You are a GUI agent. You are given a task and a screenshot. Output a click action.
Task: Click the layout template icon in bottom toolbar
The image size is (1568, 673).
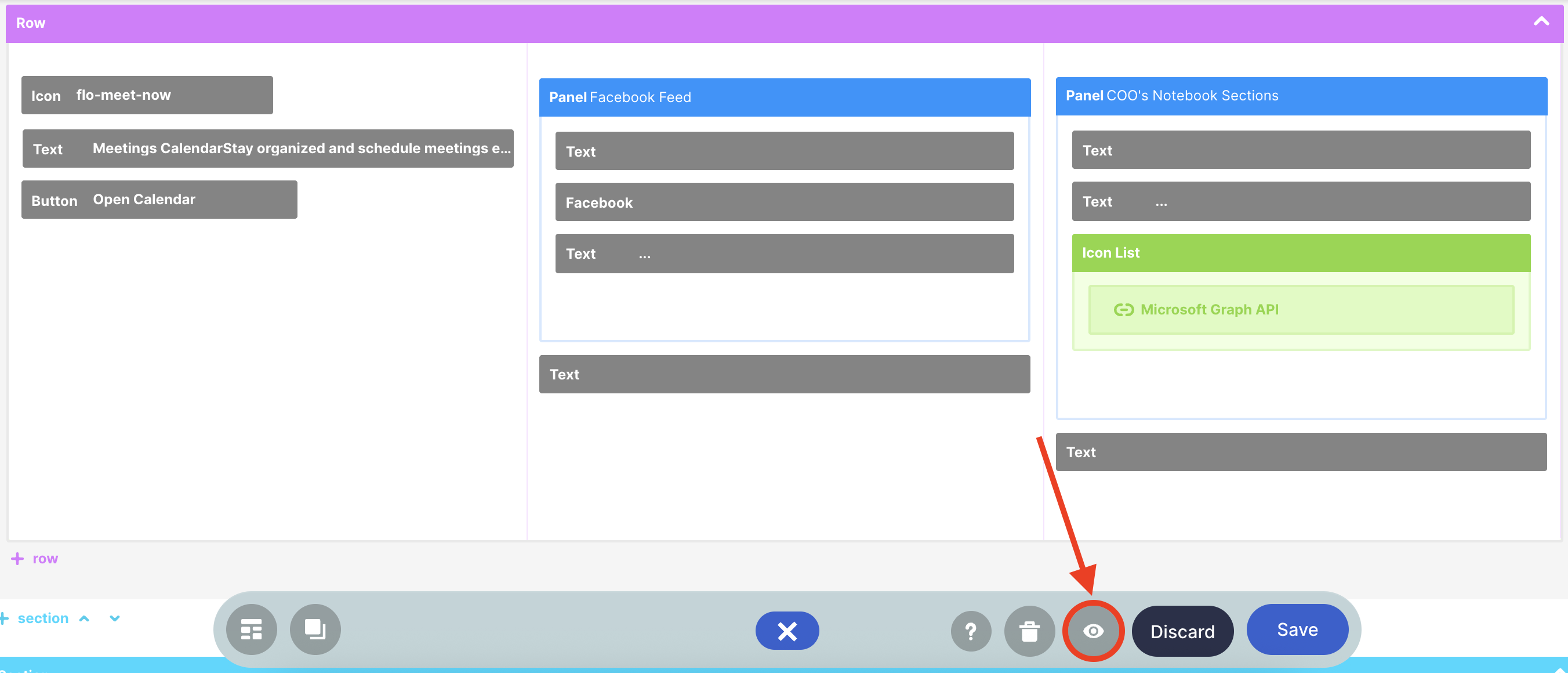pos(251,629)
